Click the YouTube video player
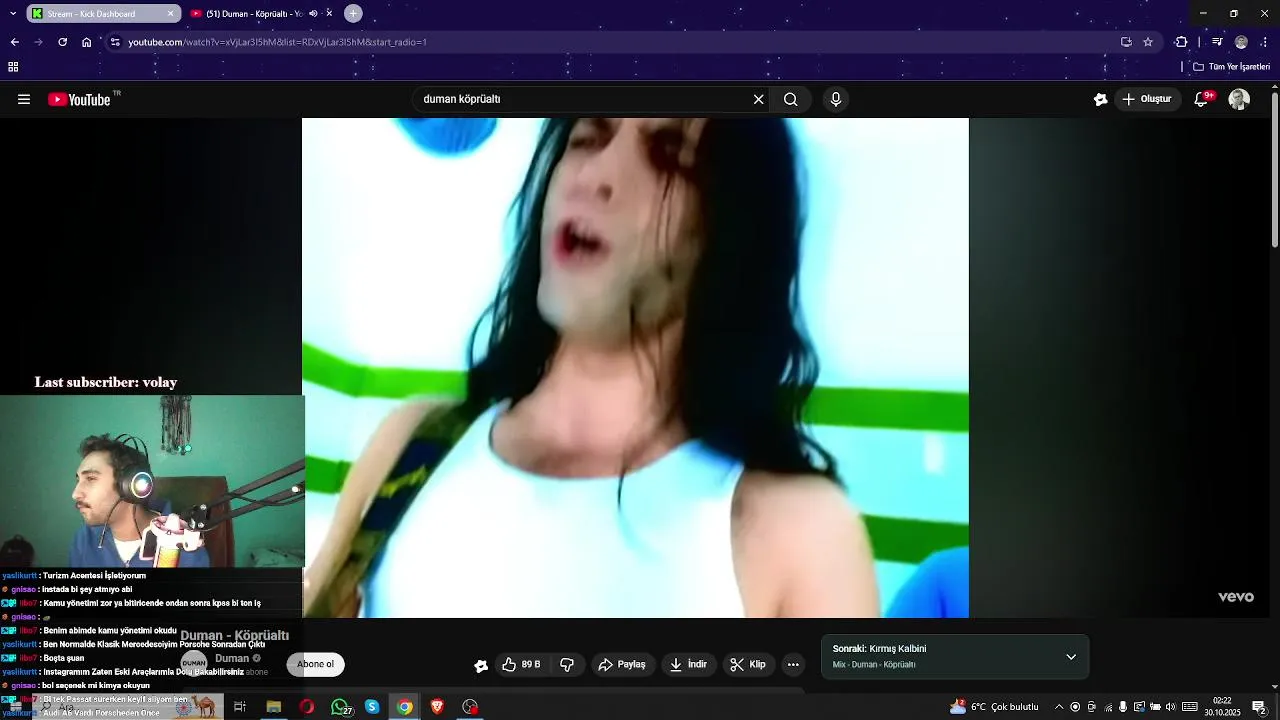1280x720 pixels. click(635, 368)
